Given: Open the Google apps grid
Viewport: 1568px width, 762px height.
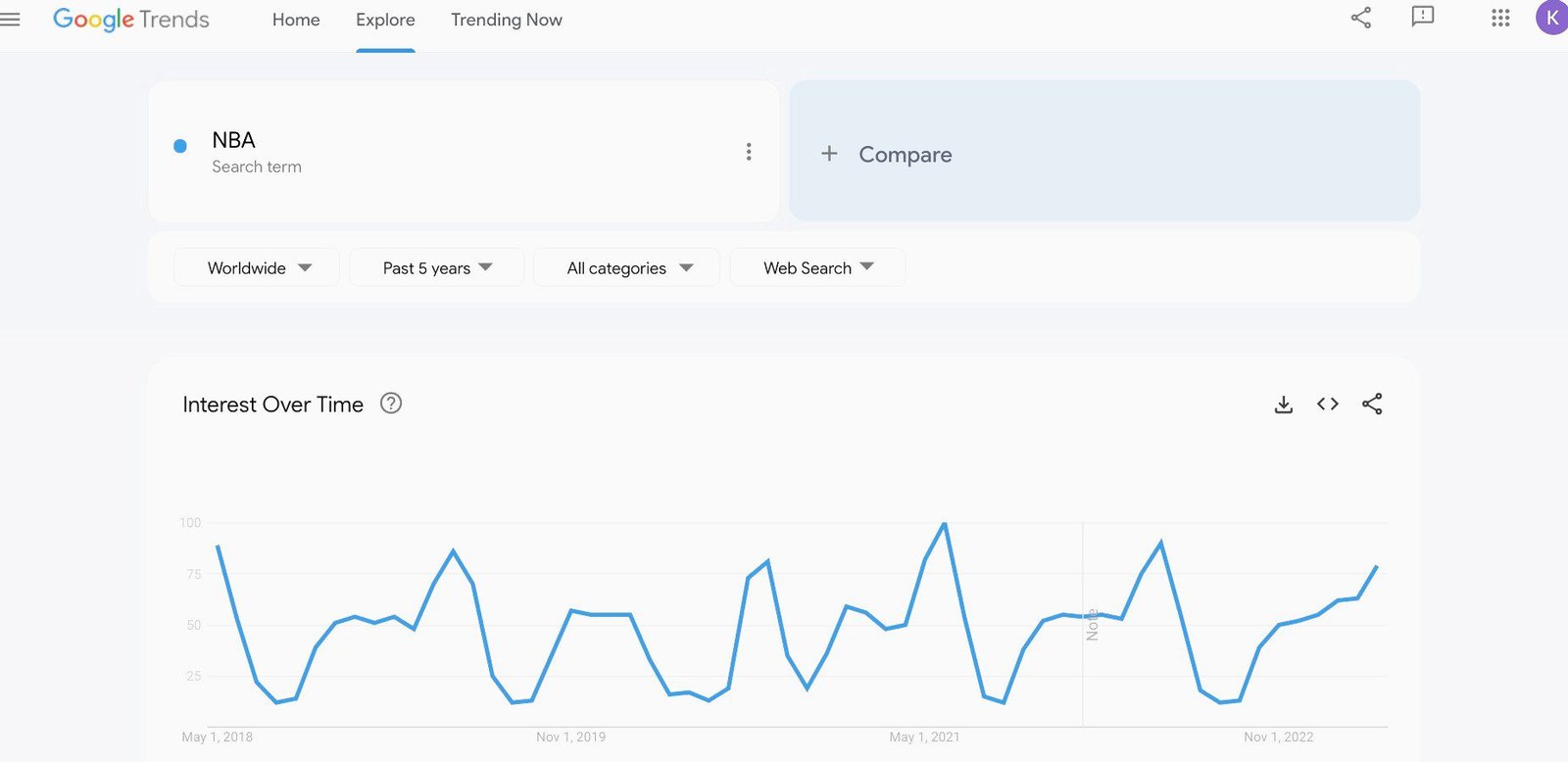Looking at the screenshot, I should [1500, 18].
